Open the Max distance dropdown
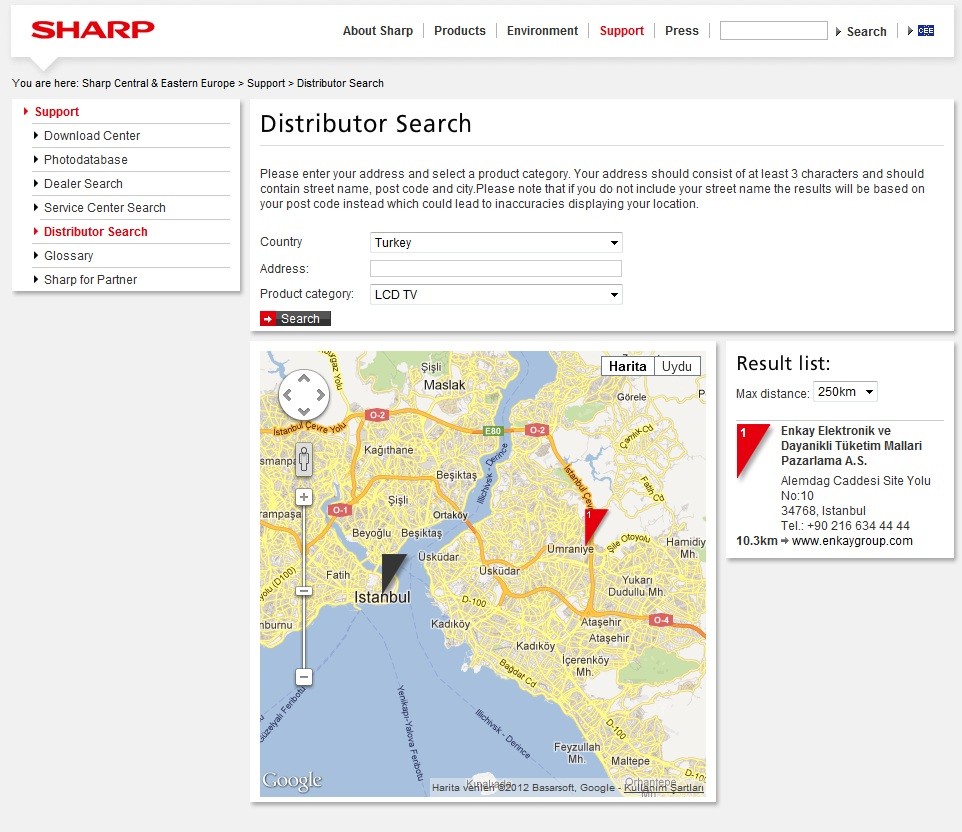This screenshot has width=962, height=832. [x=845, y=392]
